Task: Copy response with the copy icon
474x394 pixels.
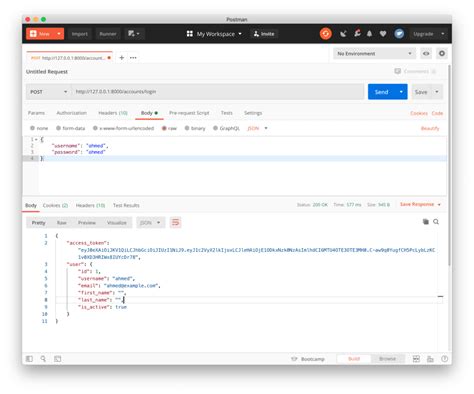Action: click(426, 222)
